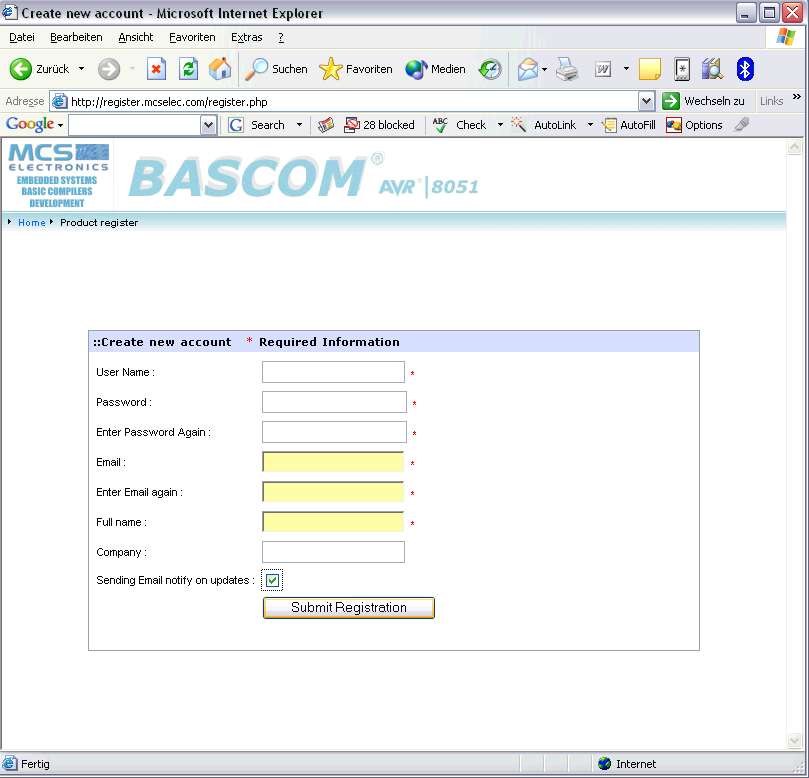Stop page loading with red X icon
This screenshot has width=809, height=778.
[x=156, y=69]
